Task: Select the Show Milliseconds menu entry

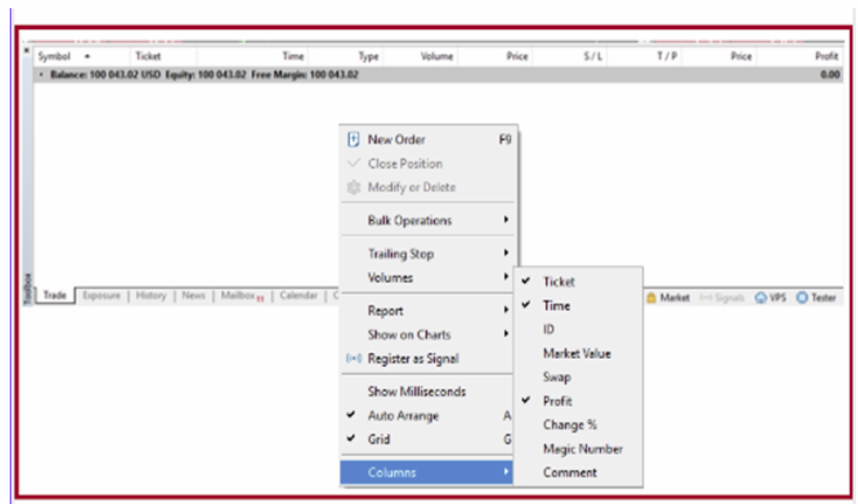Action: coord(416,391)
